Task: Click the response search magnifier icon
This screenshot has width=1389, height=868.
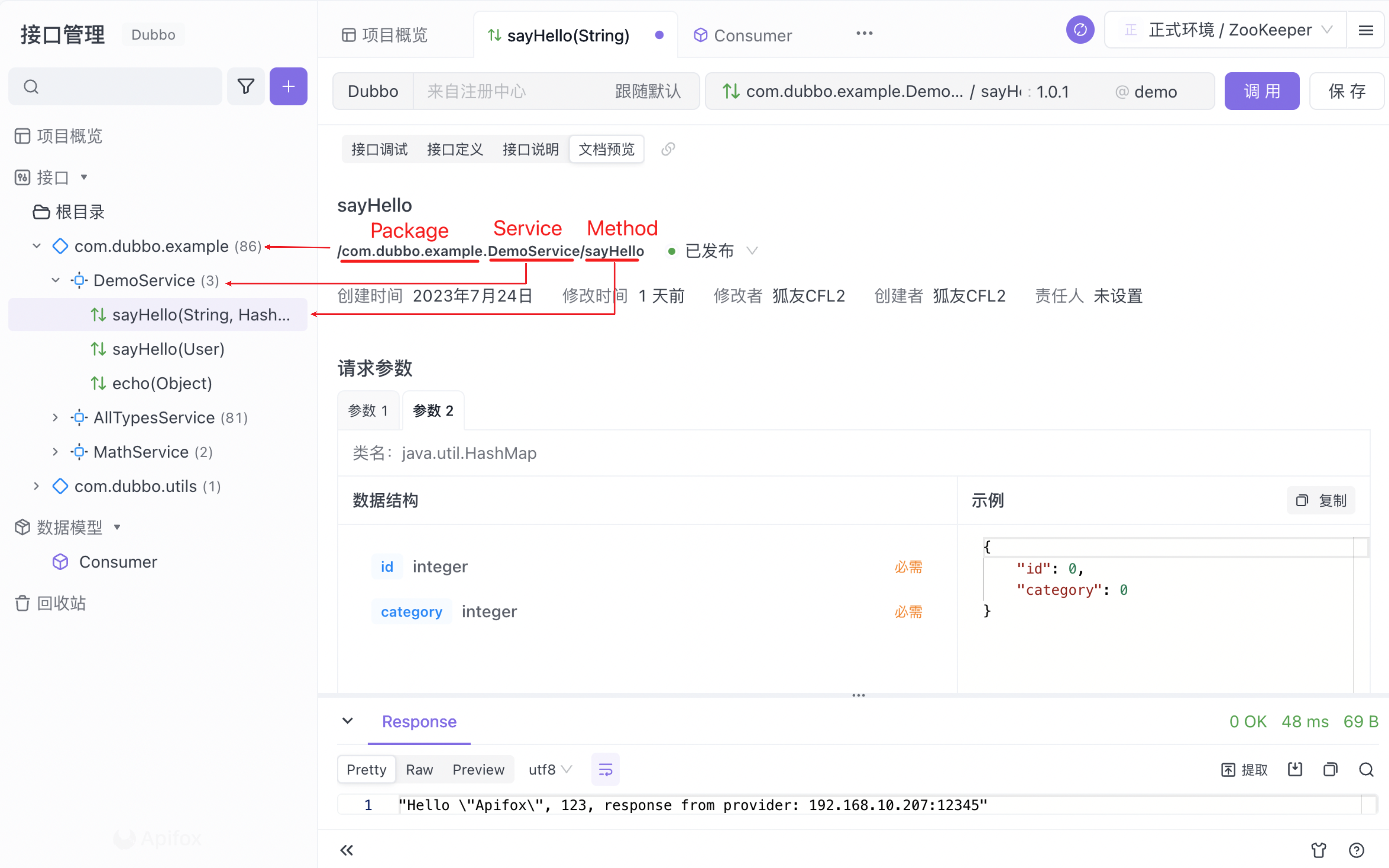Action: pos(1366,769)
